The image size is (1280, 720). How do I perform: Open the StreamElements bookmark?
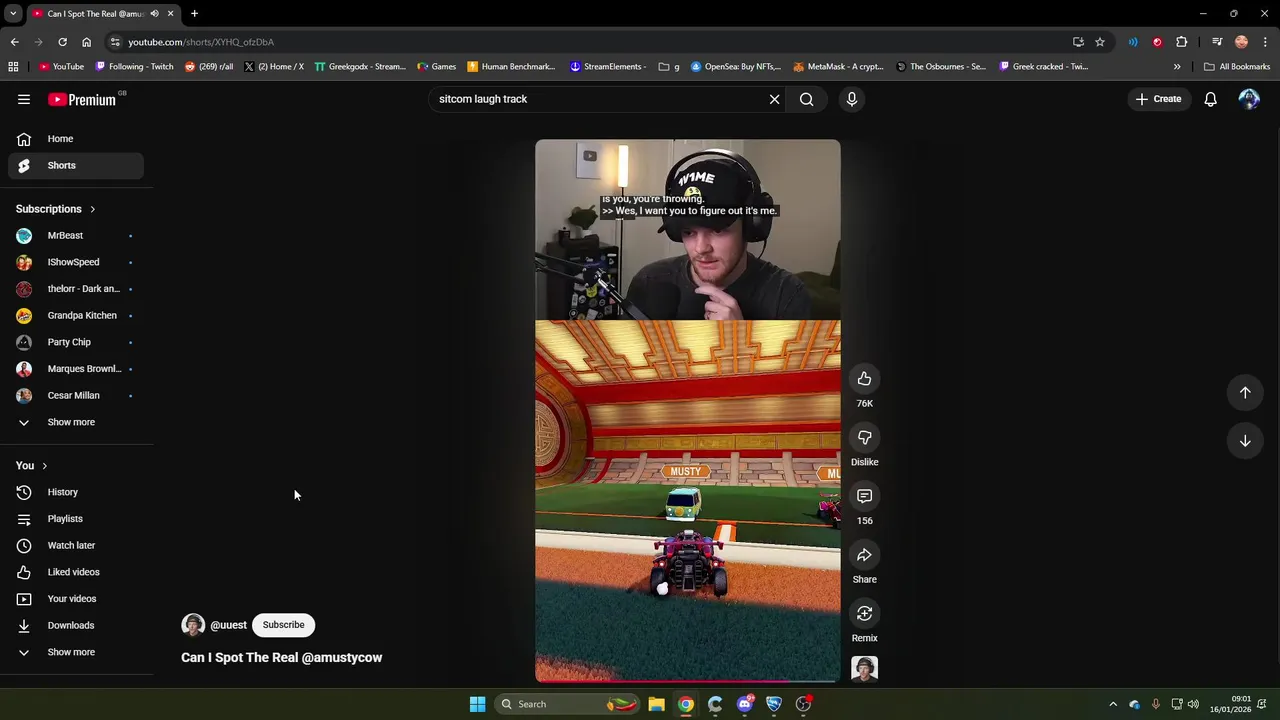coord(607,67)
